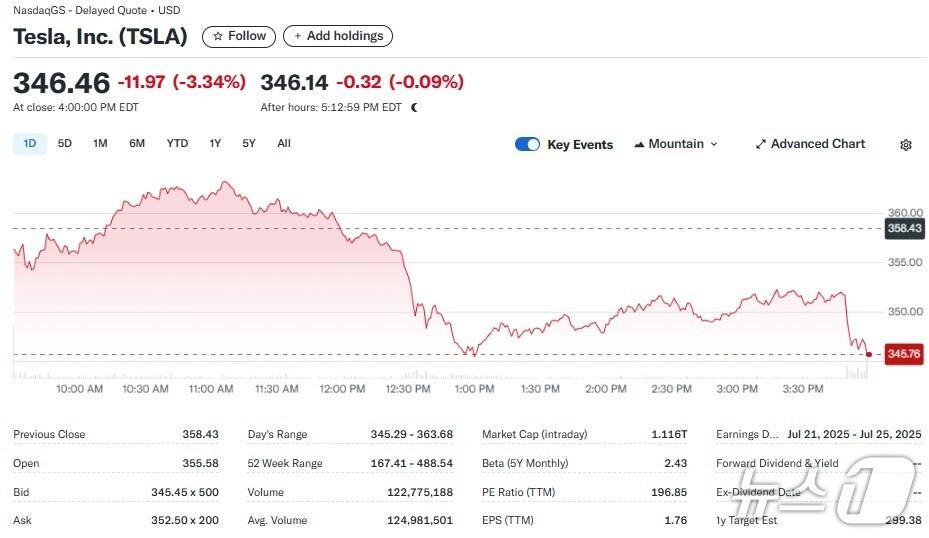Viewport: 929px width, 538px height.
Task: Click the star icon in Follow button
Action: (217, 36)
